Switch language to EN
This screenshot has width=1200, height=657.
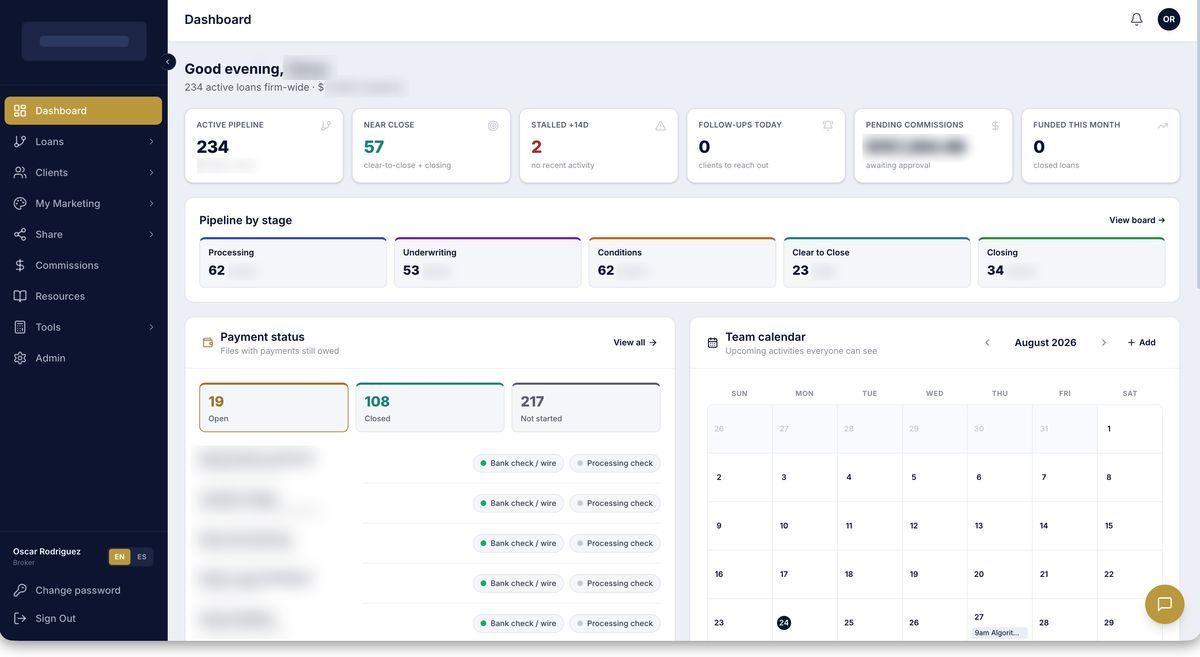tap(120, 557)
